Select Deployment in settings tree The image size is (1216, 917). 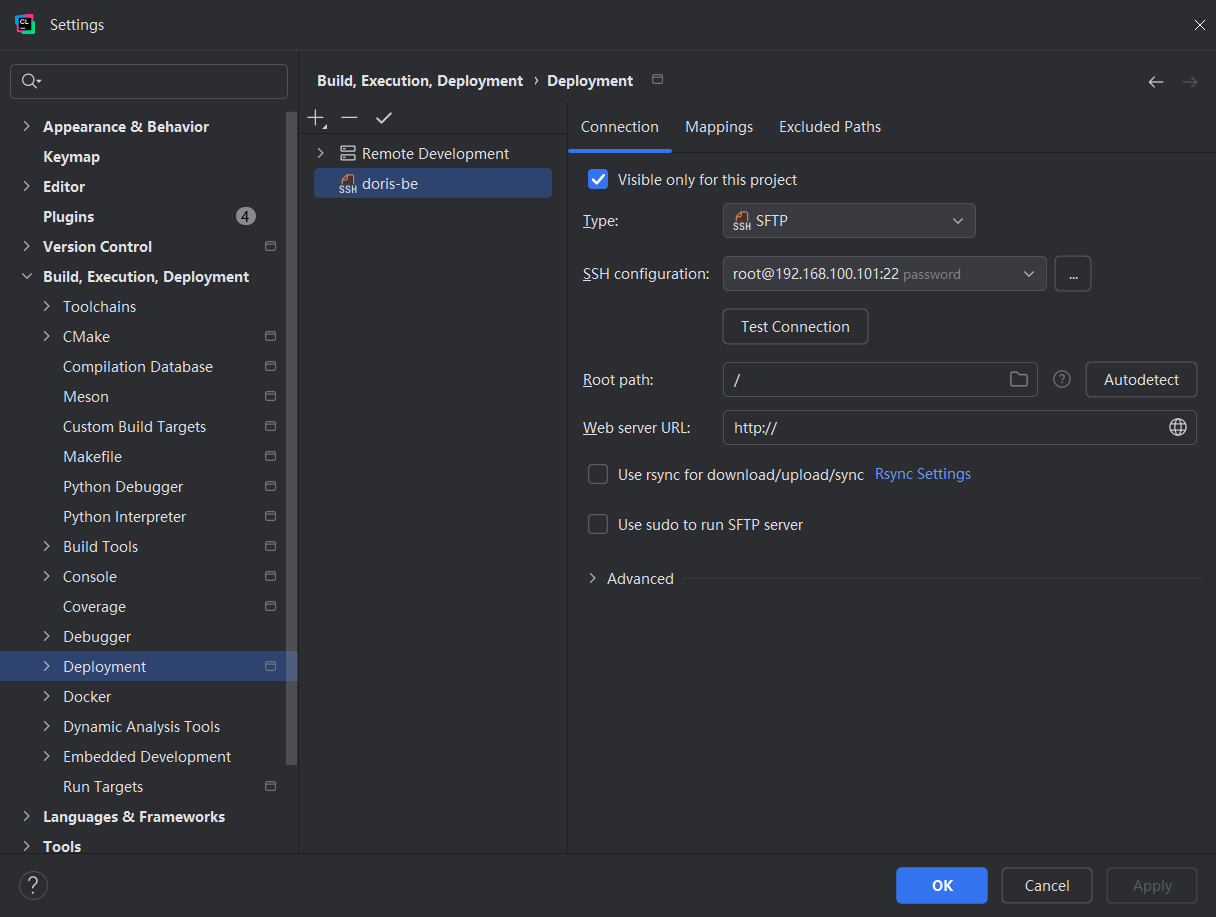[x=148, y=667]
